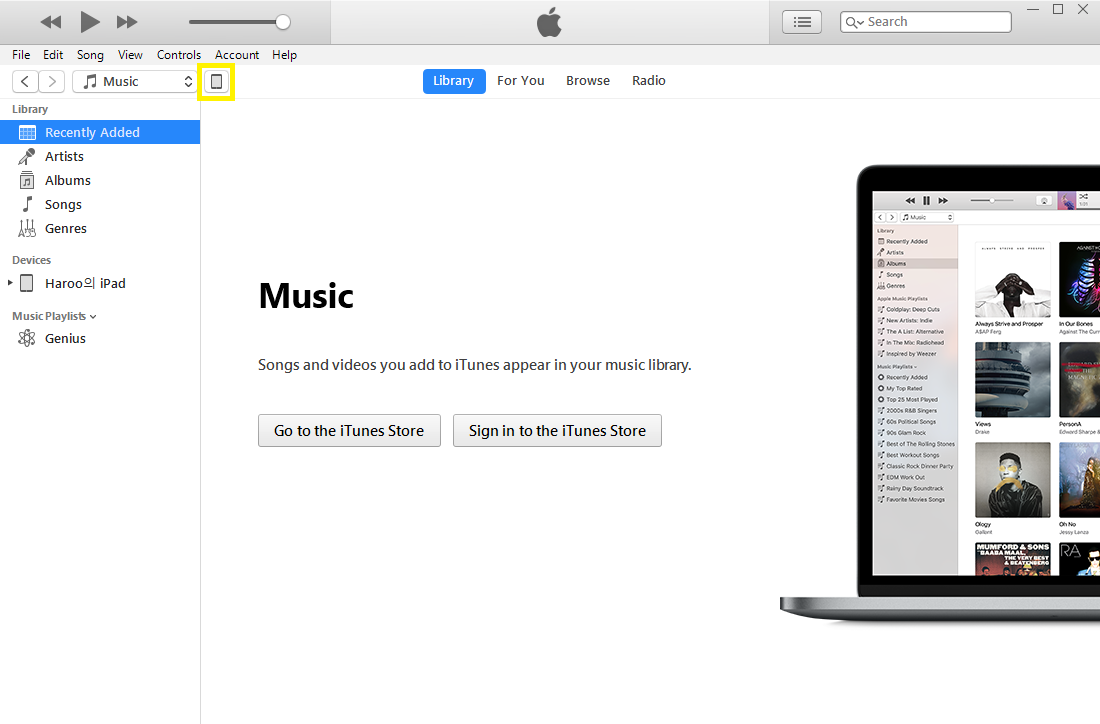
Task: Click the rewind previous track button
Action: (x=51, y=22)
